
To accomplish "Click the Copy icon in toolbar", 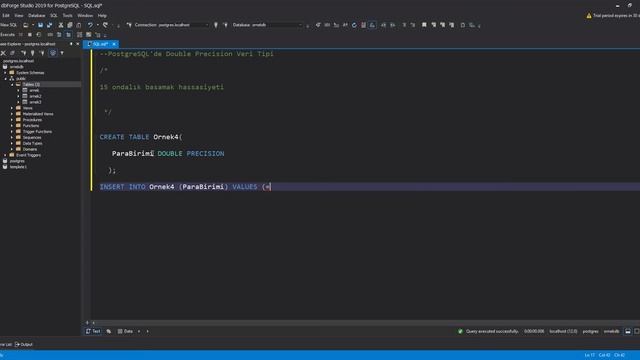I will [70, 25].
